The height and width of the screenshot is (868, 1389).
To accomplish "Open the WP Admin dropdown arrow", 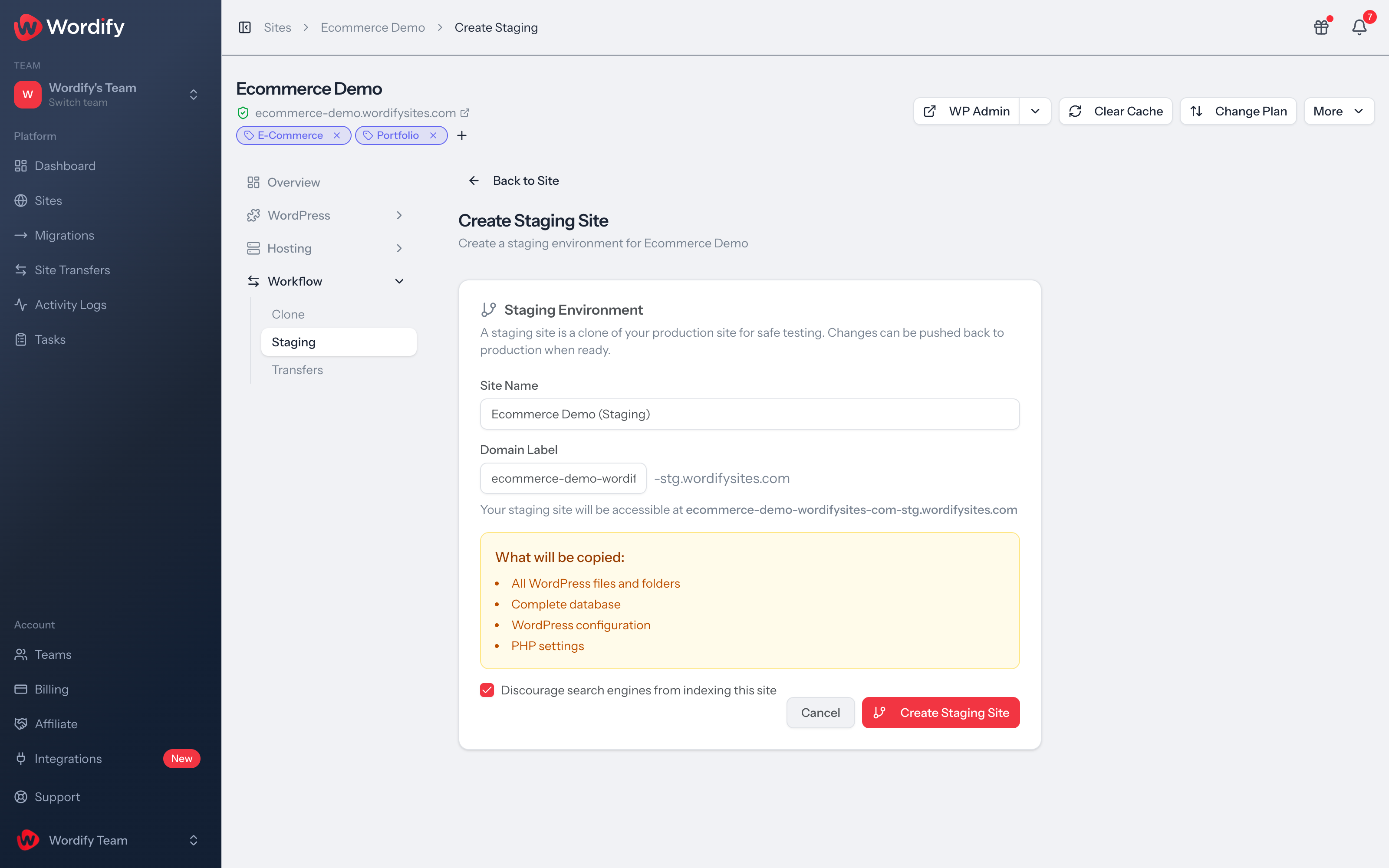I will point(1035,112).
